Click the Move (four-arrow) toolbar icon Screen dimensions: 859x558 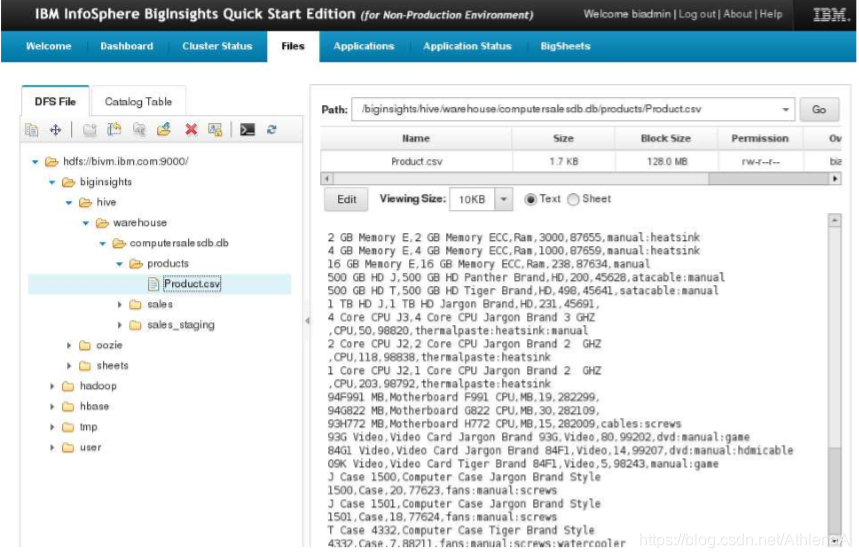pos(55,130)
